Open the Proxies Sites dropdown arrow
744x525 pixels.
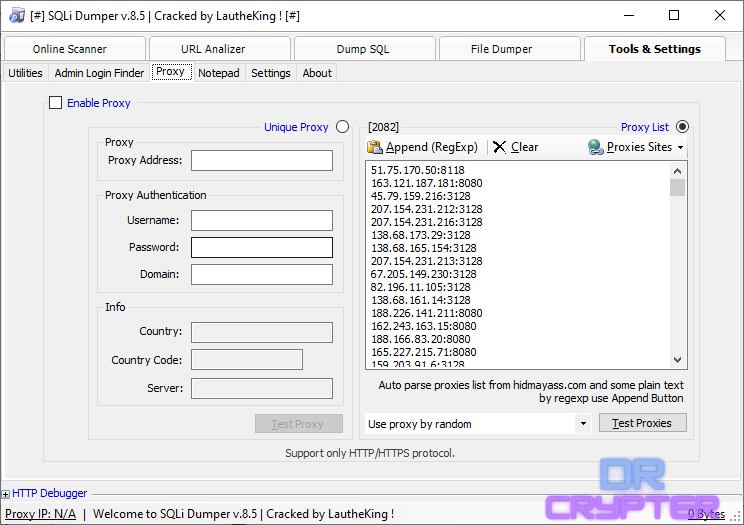pyautogui.click(x=680, y=148)
